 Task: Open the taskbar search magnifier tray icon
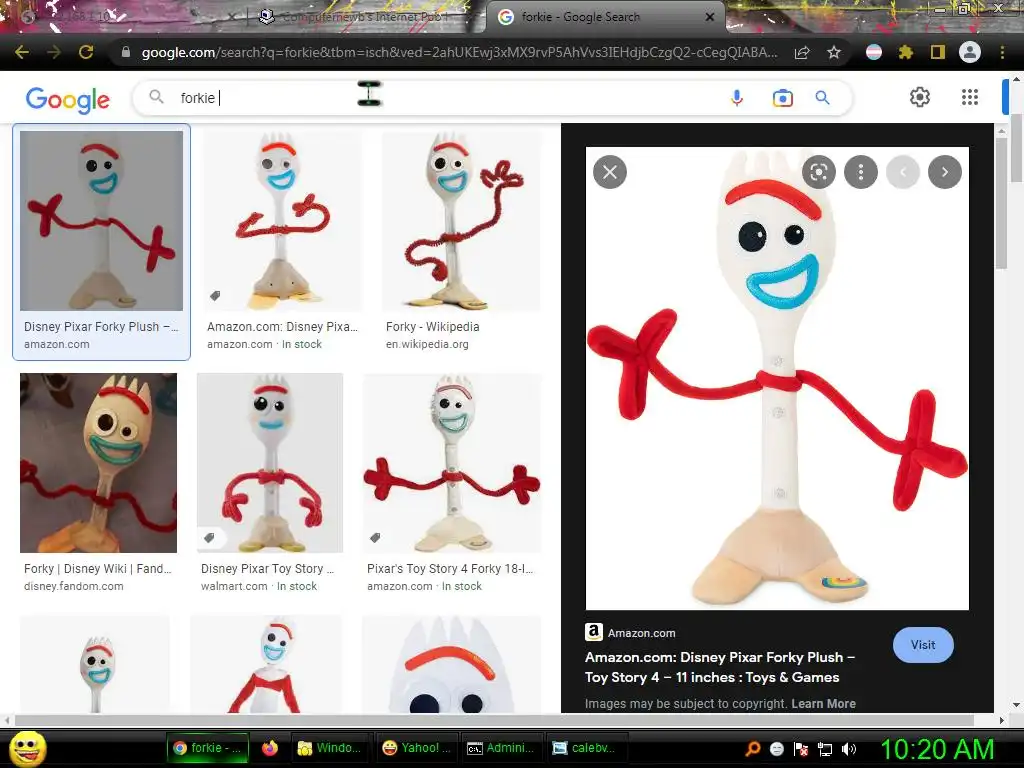(x=753, y=748)
